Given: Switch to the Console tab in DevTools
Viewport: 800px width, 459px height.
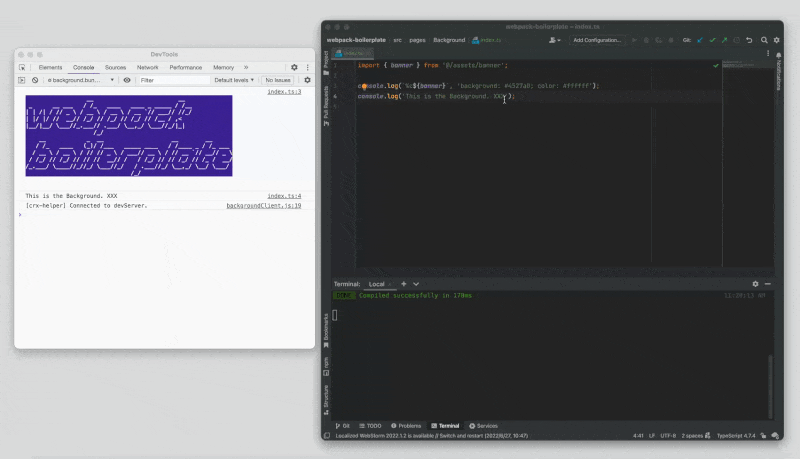Looking at the screenshot, I should click(x=83, y=67).
